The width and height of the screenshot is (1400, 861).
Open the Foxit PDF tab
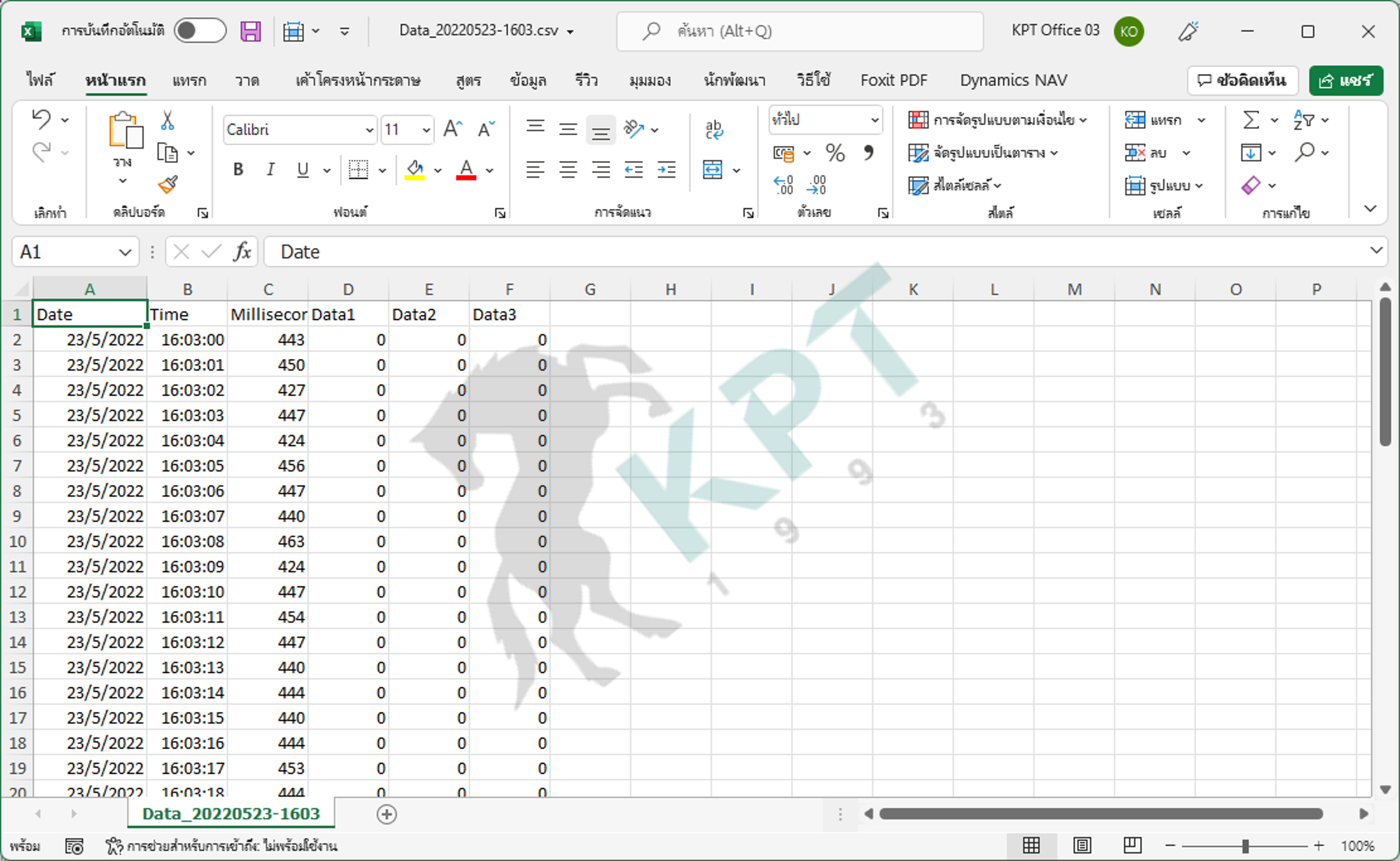coord(893,80)
